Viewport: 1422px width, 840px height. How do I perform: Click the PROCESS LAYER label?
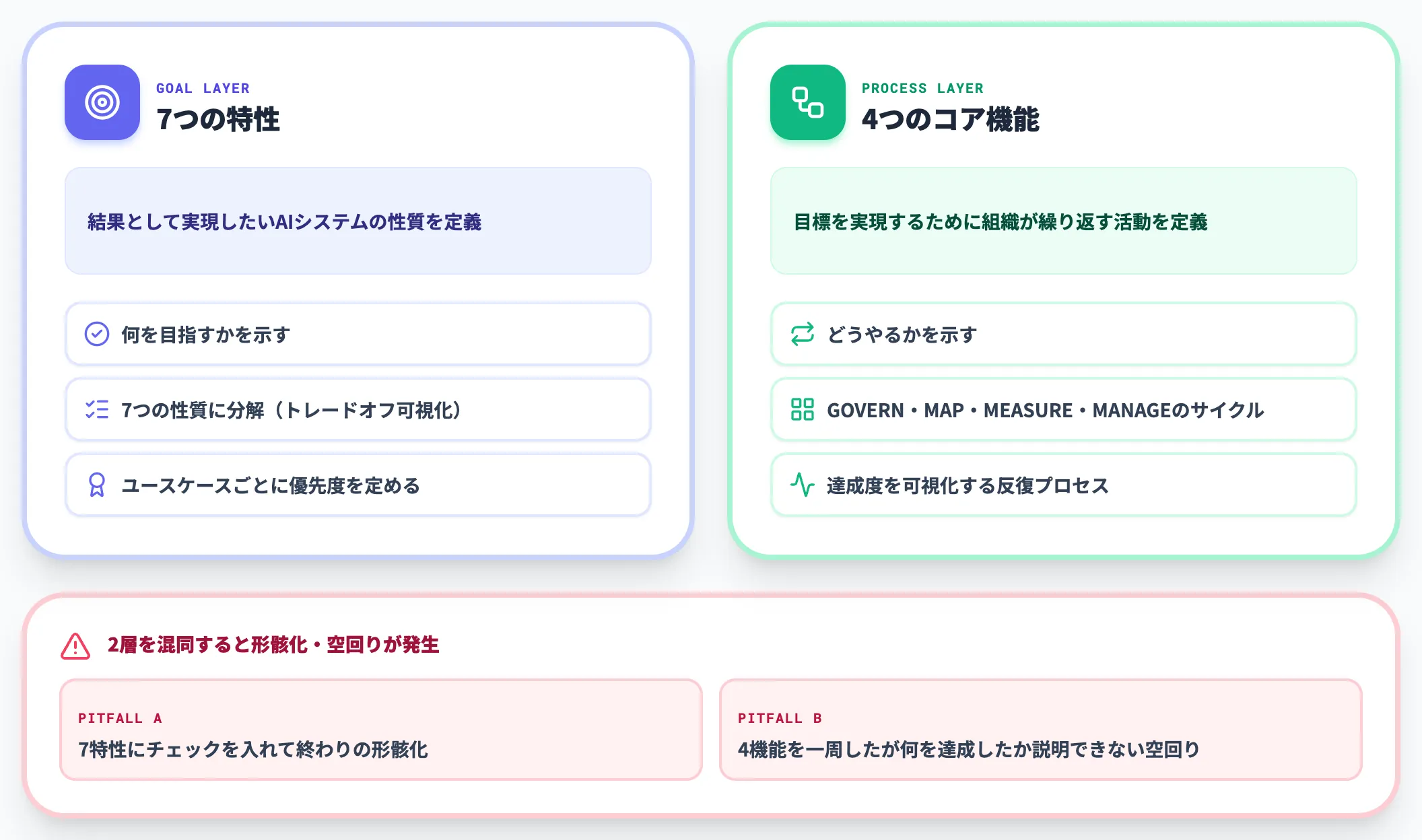tap(922, 88)
